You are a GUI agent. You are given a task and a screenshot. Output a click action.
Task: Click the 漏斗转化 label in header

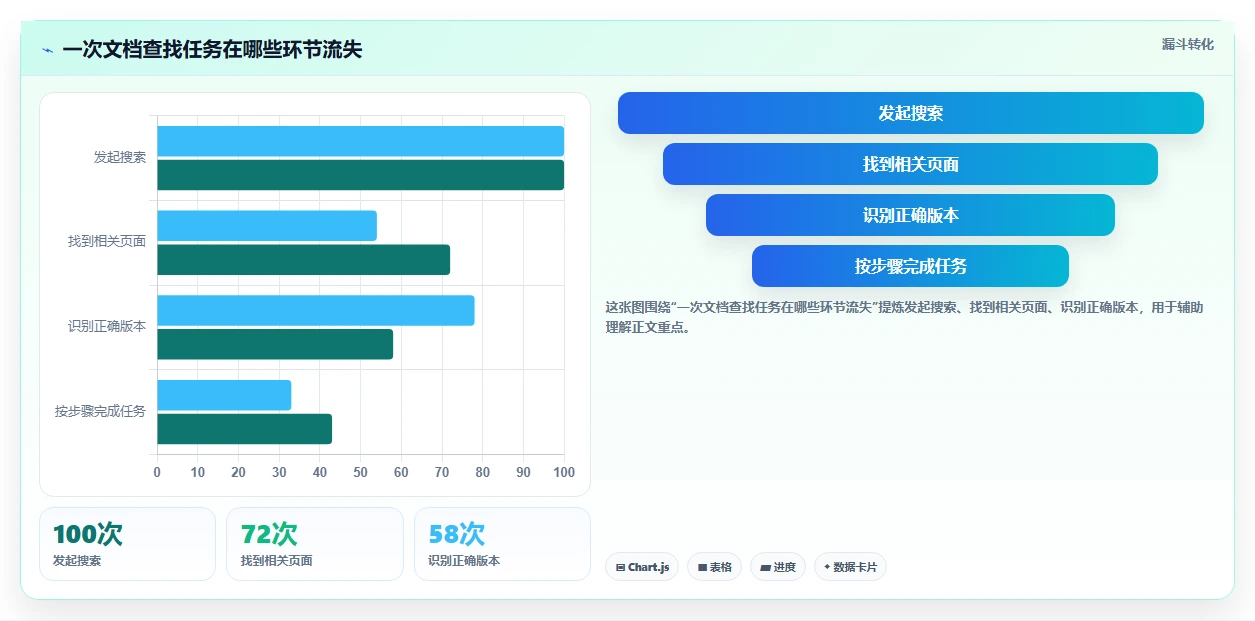pos(1187,44)
